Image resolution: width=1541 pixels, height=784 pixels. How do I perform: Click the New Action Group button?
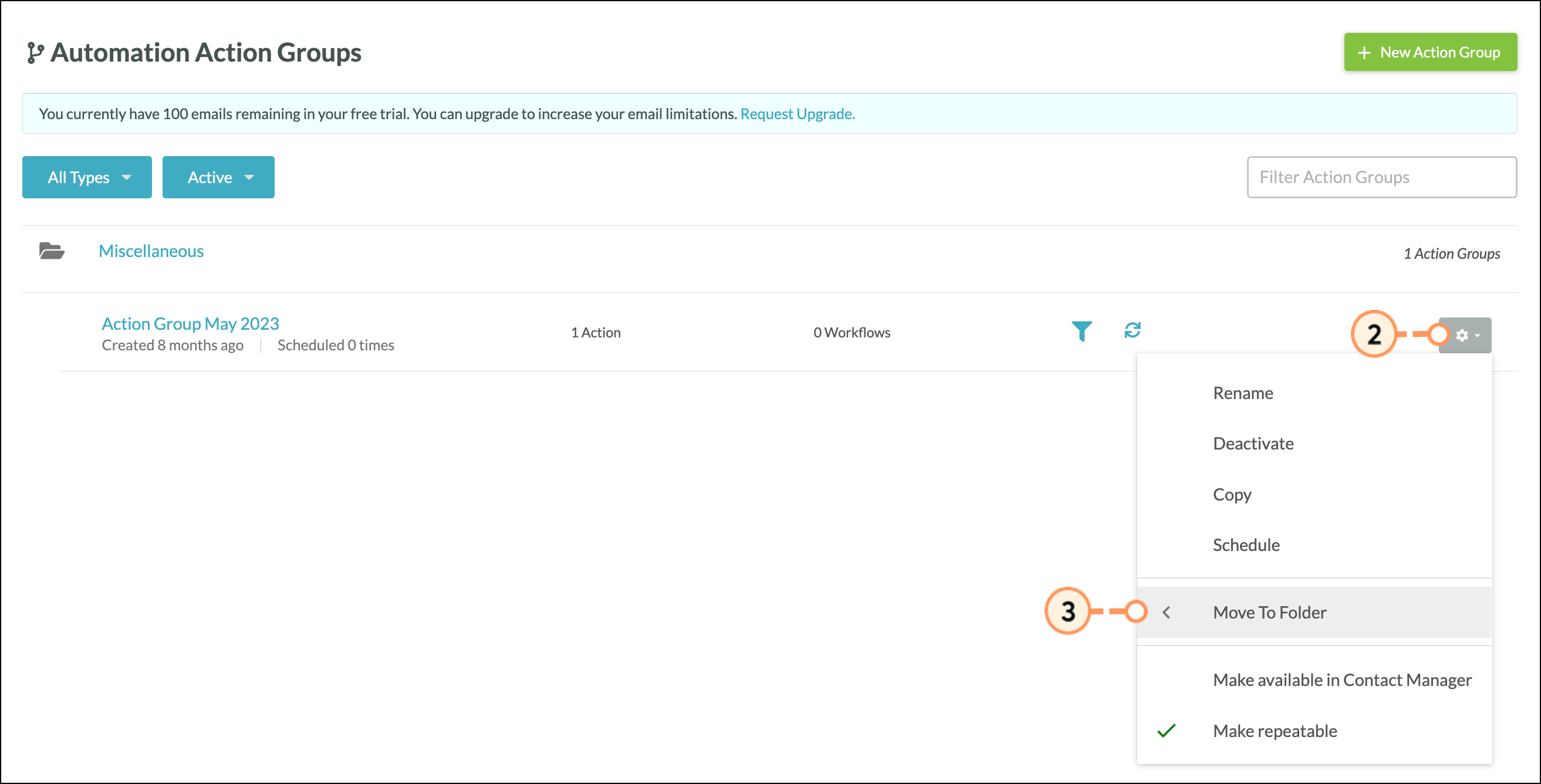click(x=1430, y=52)
